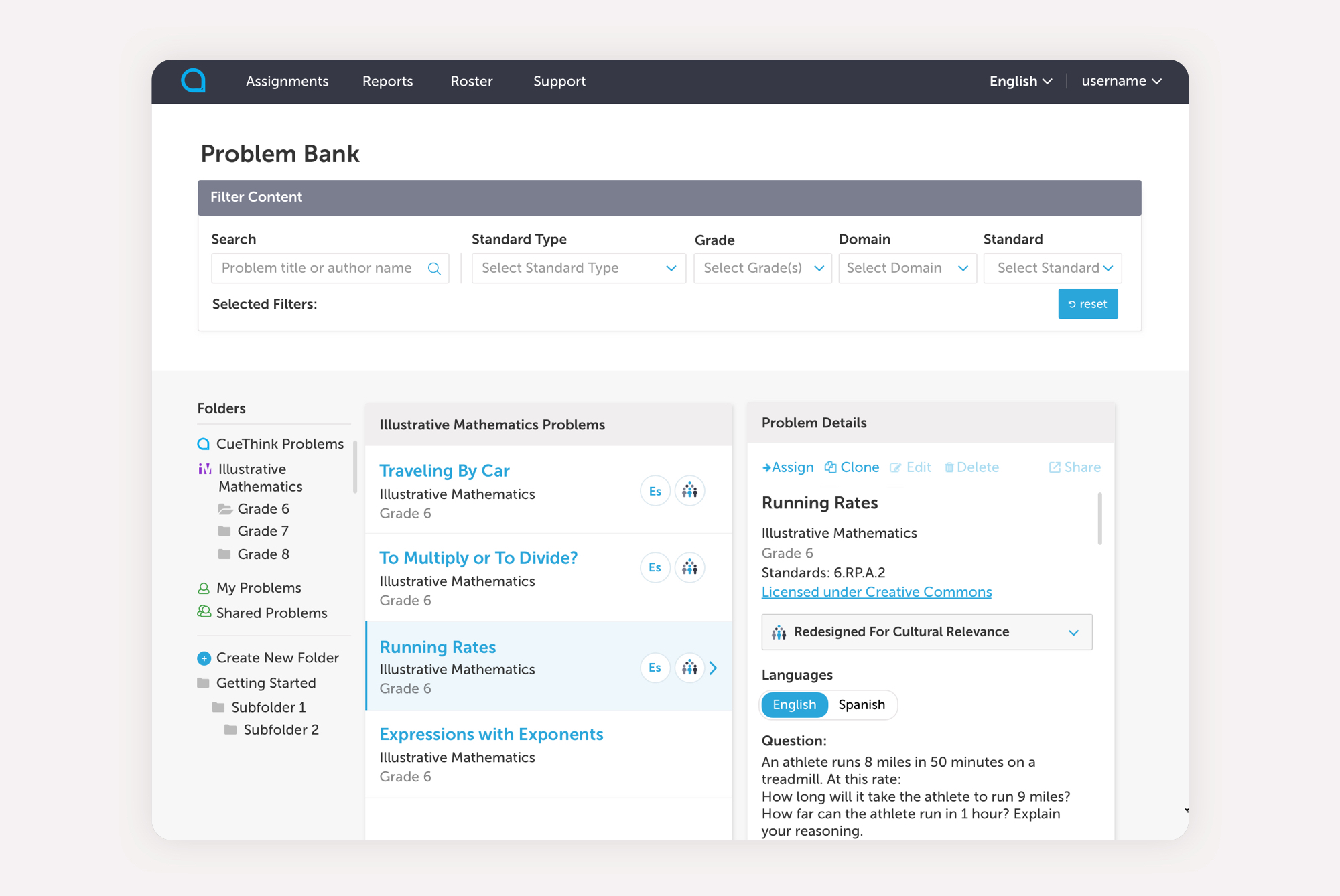Open the Select Standard Type dropdown
Viewport: 1340px width, 896px height.
click(578, 268)
